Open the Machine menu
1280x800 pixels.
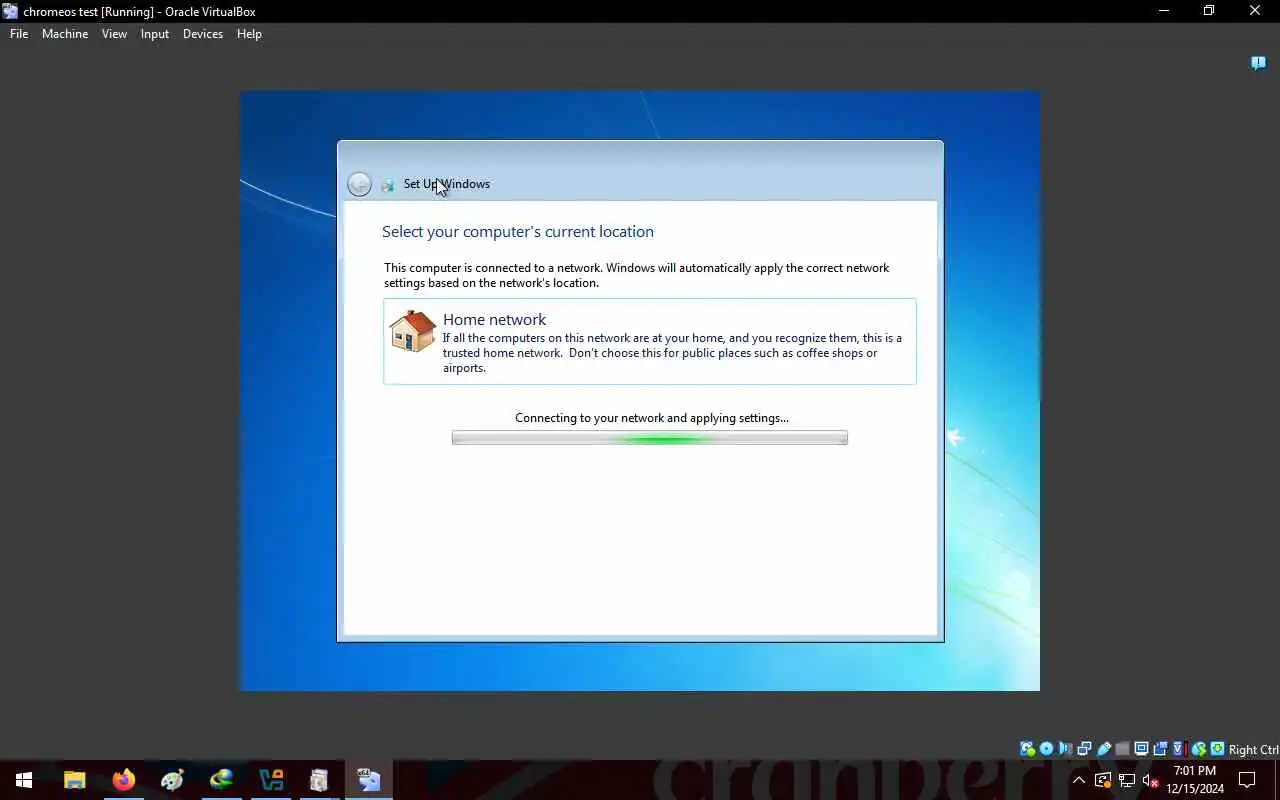point(65,34)
